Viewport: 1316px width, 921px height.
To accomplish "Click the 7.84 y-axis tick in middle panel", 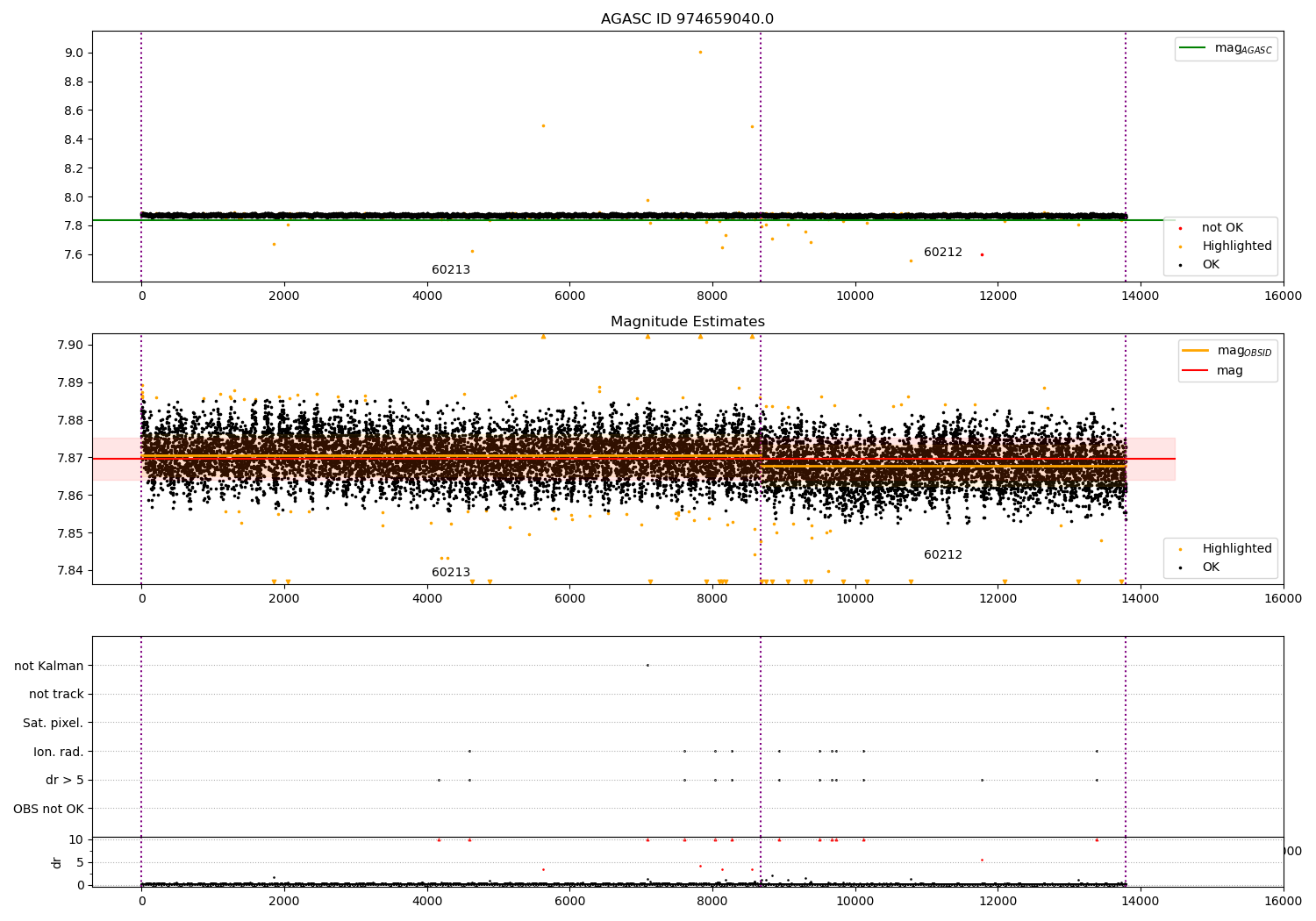I will coord(71,571).
